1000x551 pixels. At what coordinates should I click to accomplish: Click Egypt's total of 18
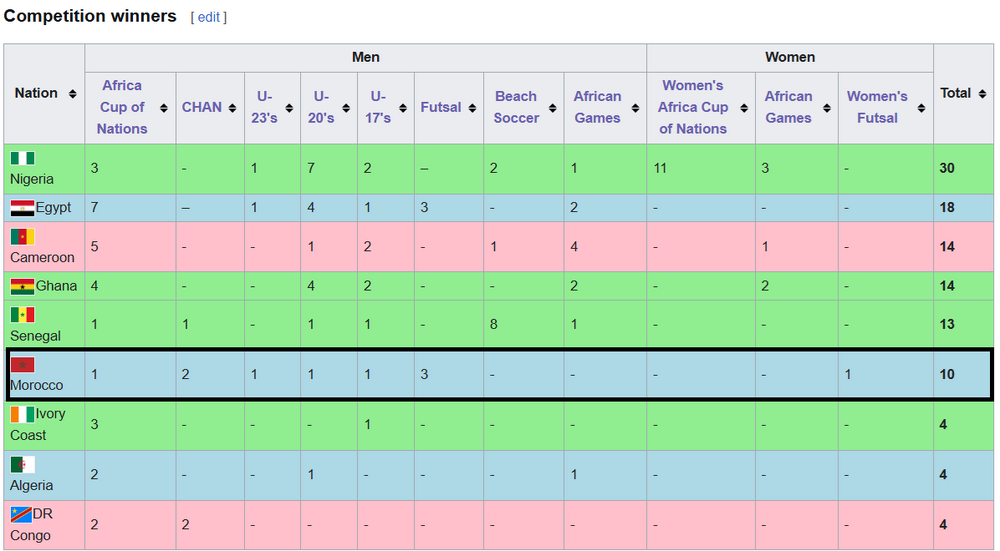(x=947, y=208)
